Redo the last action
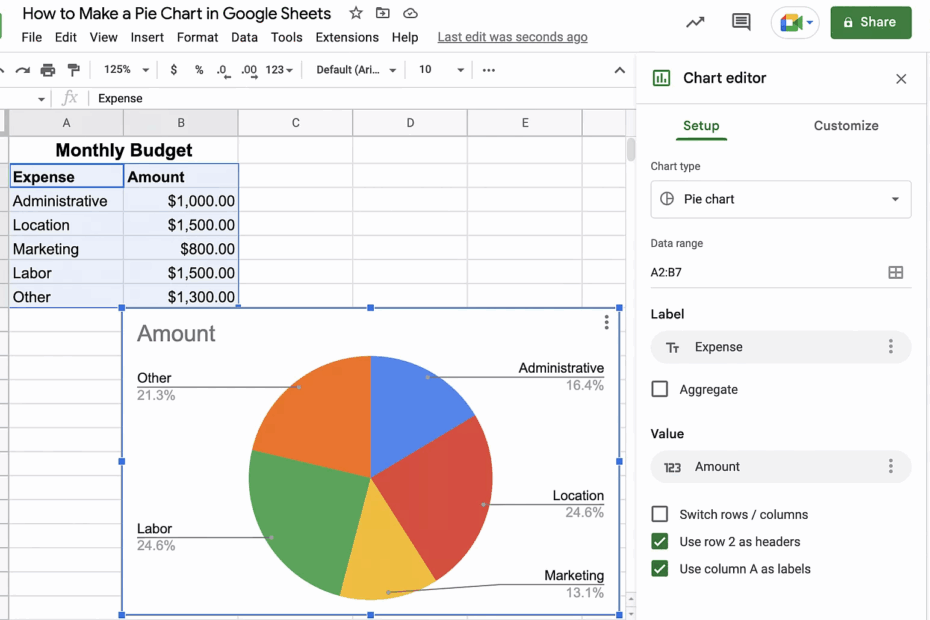930x620 pixels. click(x=23, y=70)
